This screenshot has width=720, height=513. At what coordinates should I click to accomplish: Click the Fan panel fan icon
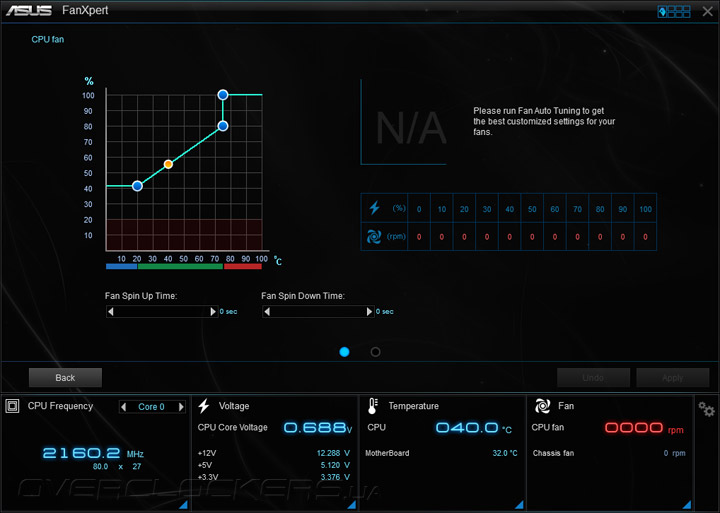point(542,406)
